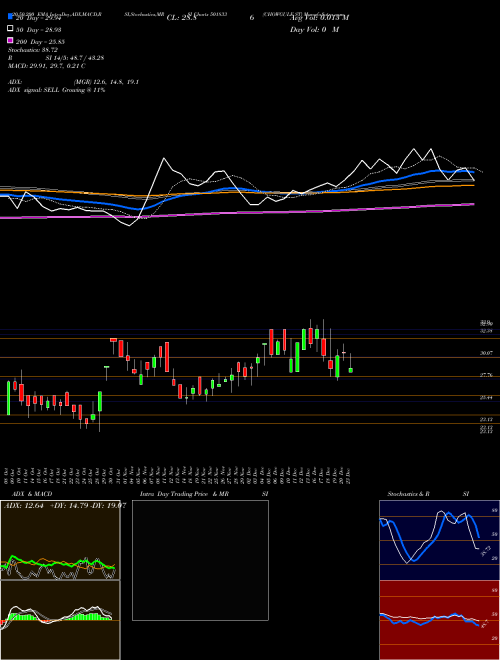Screen dimensions: 500x660
Task: Open the ADX indicator mini chart
Action: click(60, 540)
